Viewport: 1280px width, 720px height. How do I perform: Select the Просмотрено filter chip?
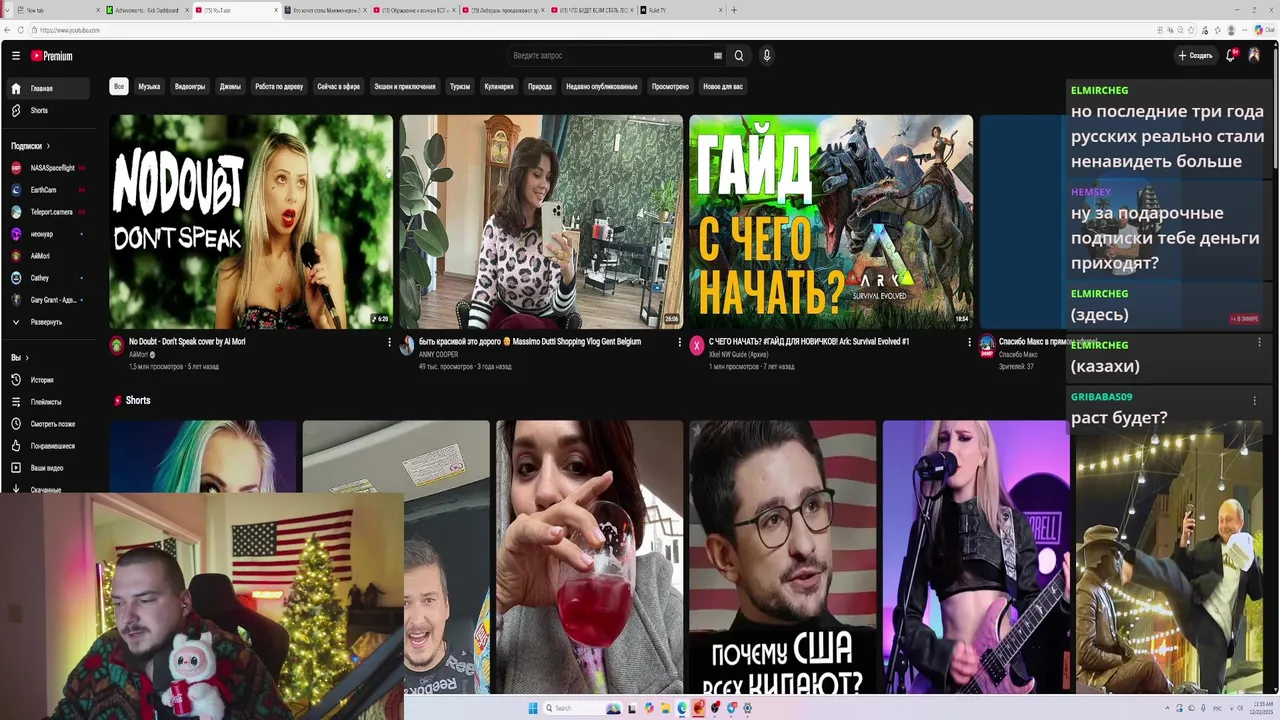coord(670,87)
